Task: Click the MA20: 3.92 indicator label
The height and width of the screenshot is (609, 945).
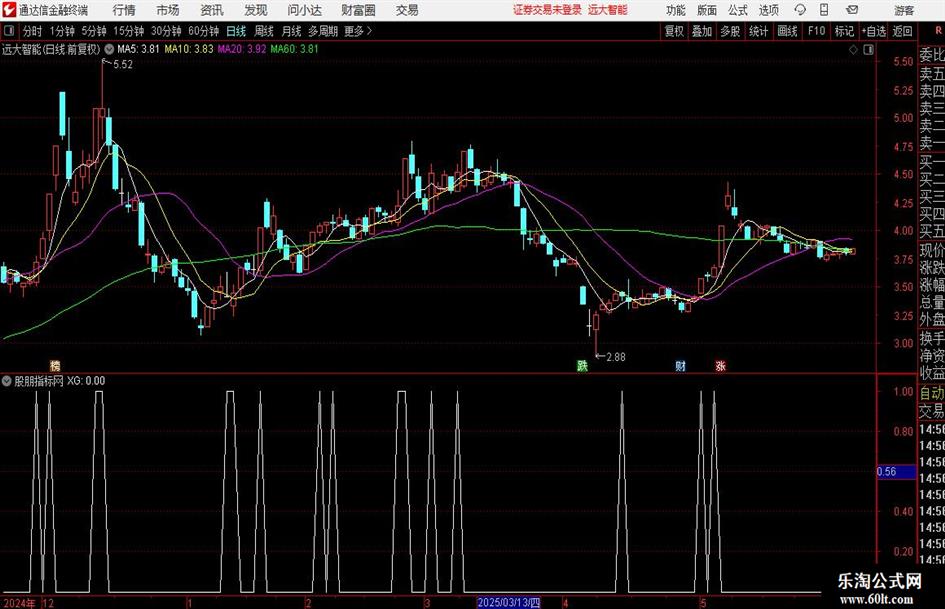Action: click(242, 49)
